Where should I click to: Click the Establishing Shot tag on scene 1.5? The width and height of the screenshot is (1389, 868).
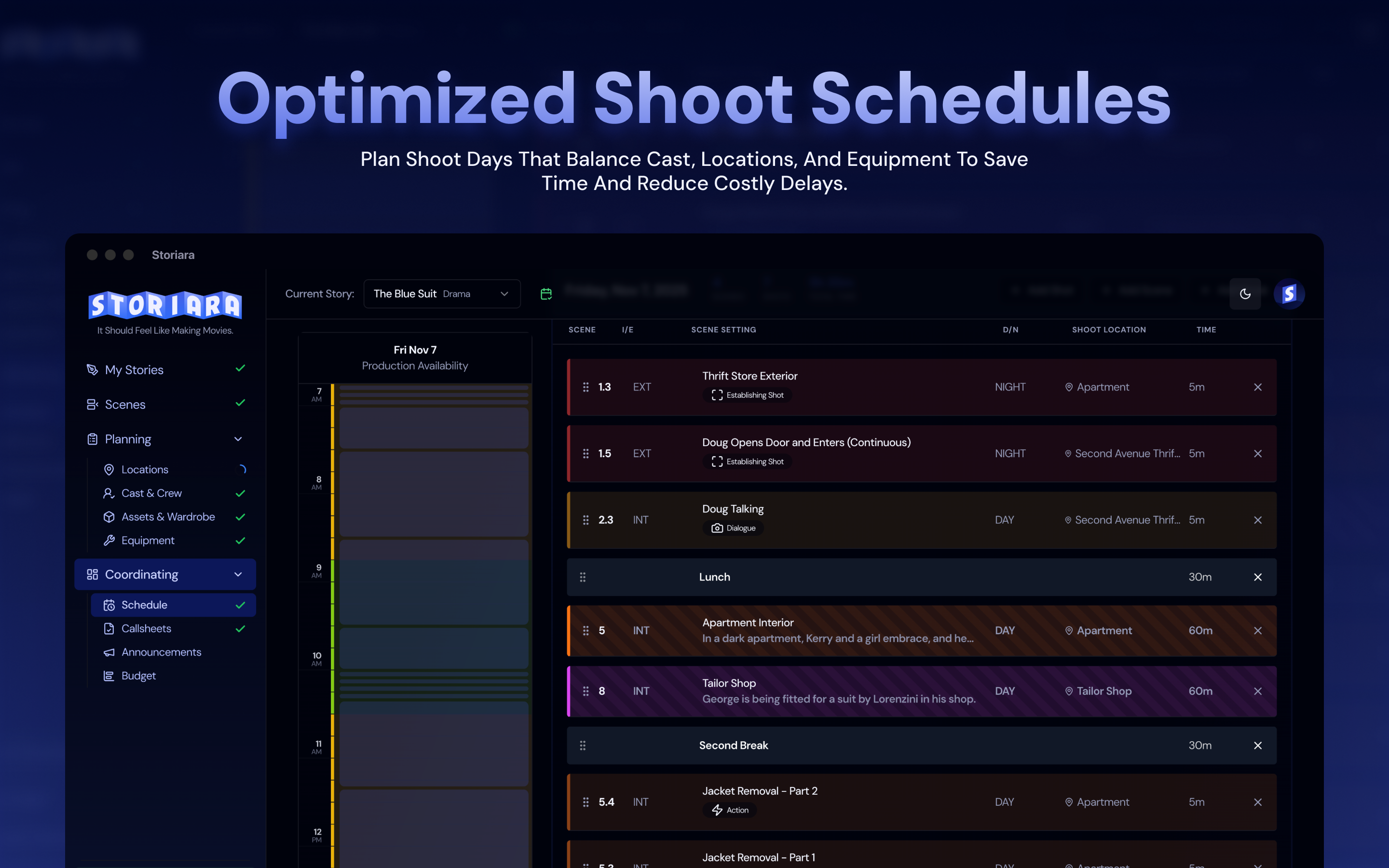click(x=747, y=461)
